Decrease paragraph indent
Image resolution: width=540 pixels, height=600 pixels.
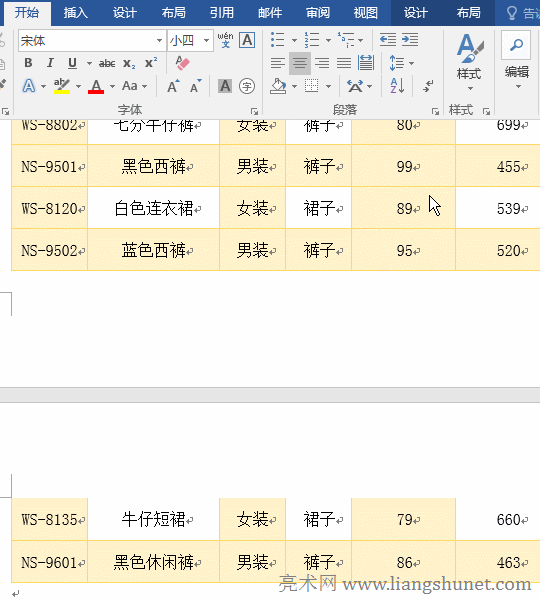pyautogui.click(x=388, y=40)
